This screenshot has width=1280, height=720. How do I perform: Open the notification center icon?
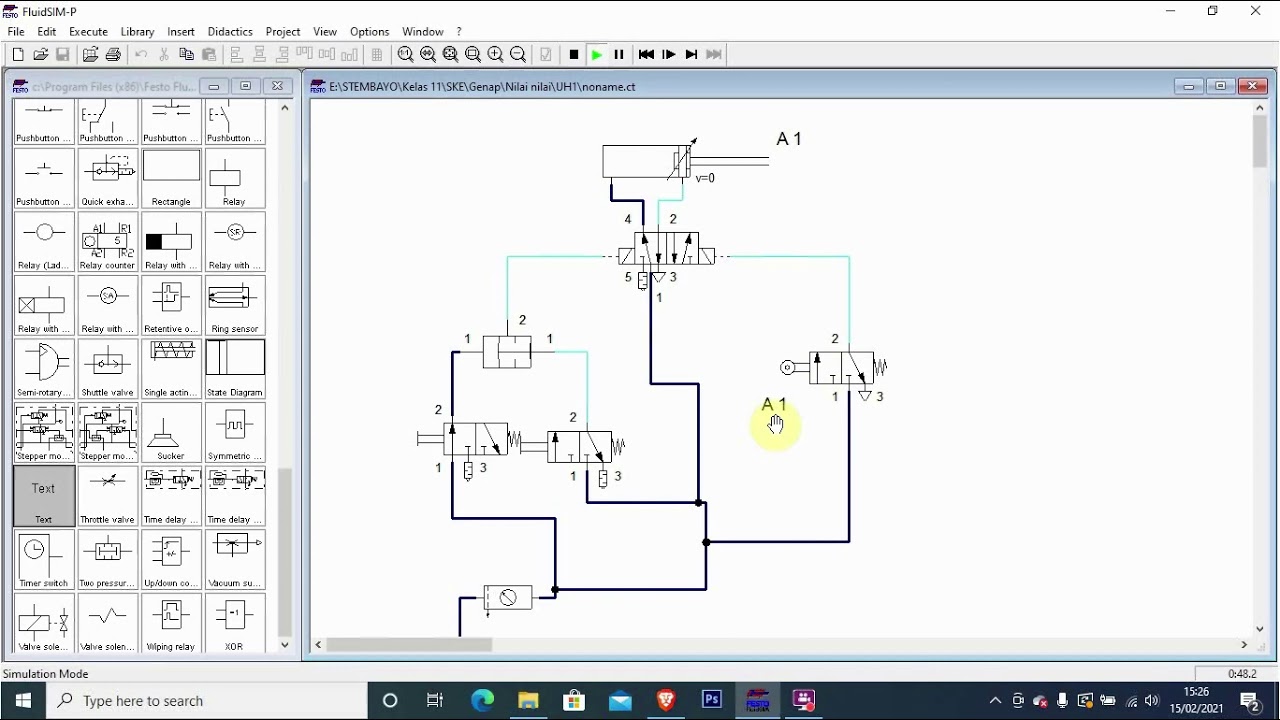1251,700
